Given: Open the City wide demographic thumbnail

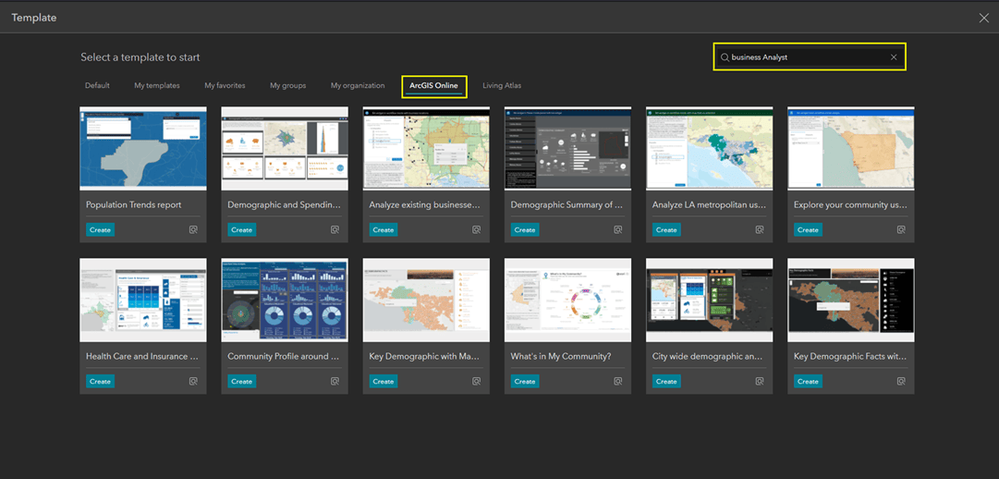Looking at the screenshot, I should coord(709,300).
